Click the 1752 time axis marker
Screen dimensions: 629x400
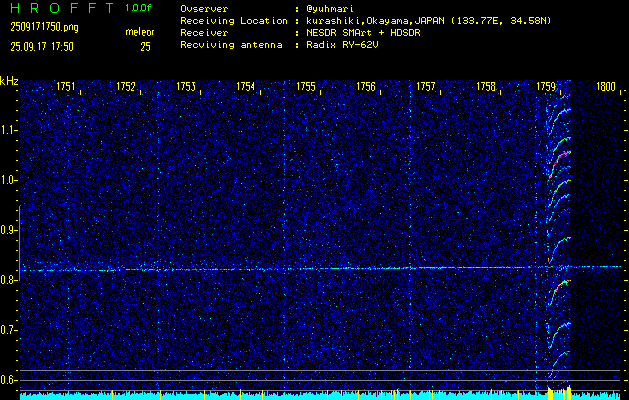pos(126,86)
